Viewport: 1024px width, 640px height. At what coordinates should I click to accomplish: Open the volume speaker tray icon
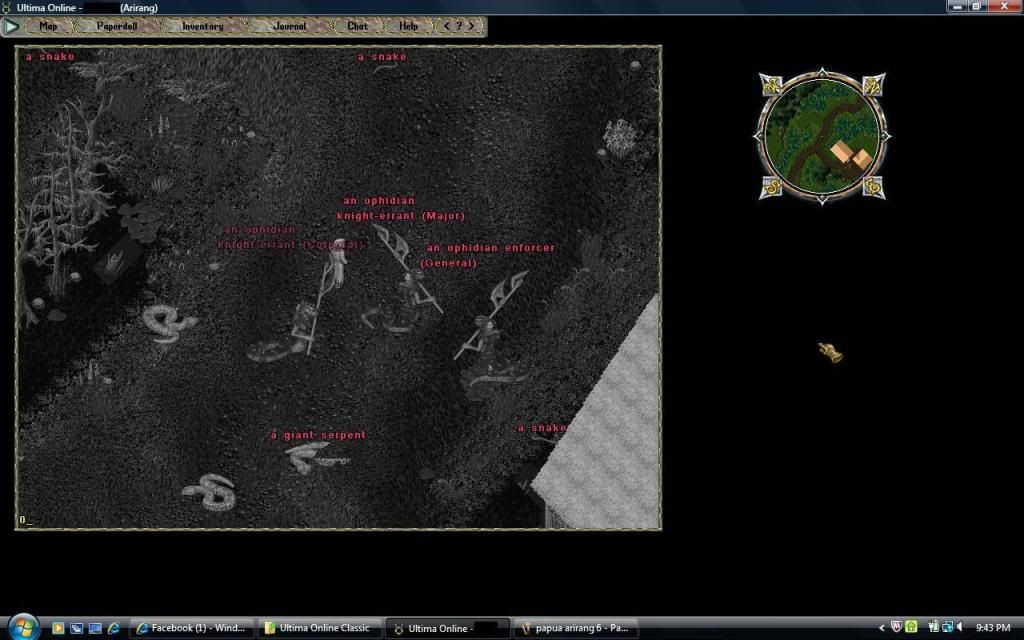pos(960,627)
